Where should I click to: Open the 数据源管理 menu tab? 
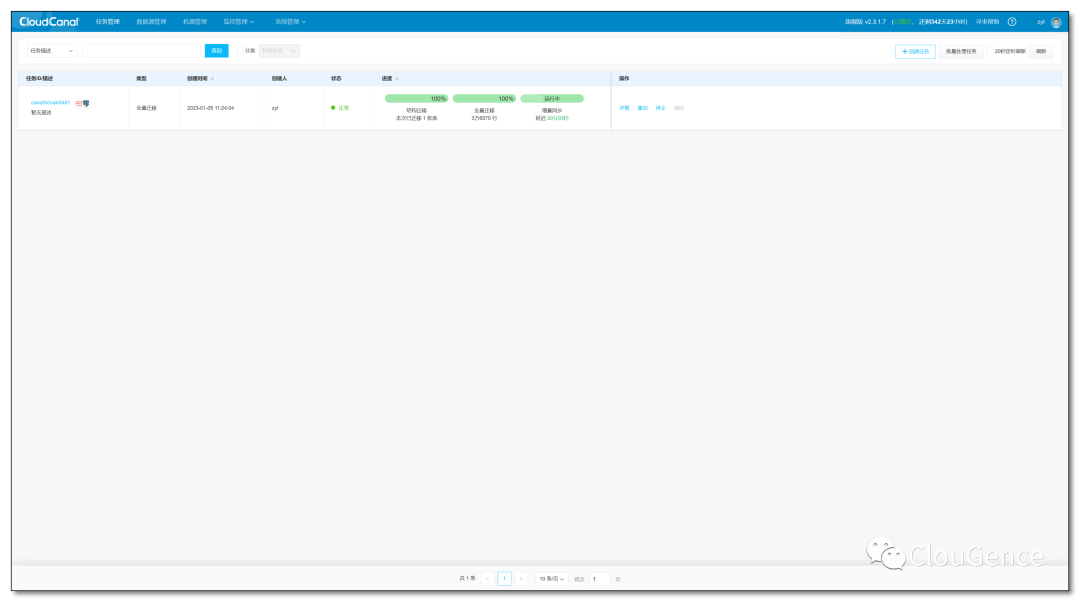tap(151, 22)
